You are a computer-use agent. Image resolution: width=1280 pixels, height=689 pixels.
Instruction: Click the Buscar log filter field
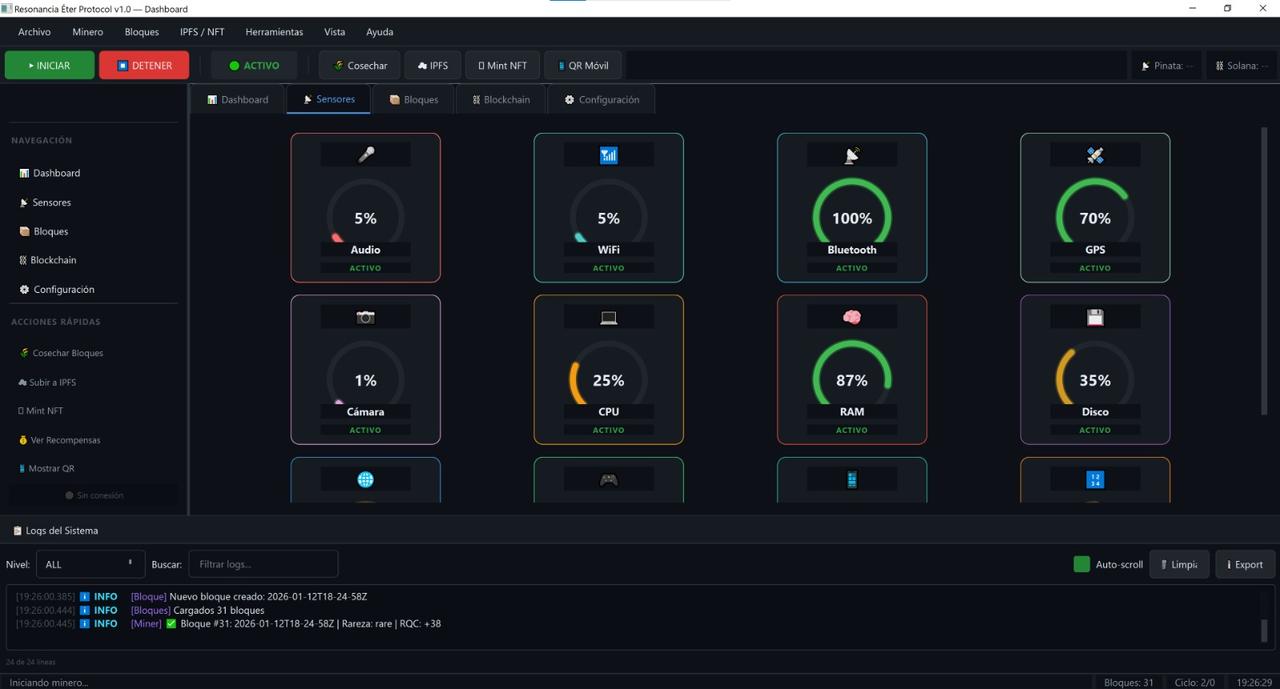point(263,564)
